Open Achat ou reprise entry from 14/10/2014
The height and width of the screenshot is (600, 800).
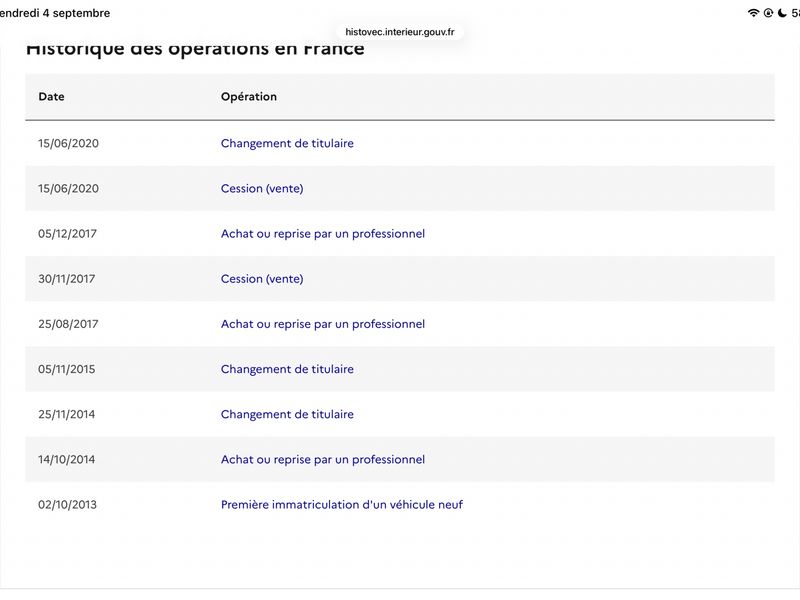pyautogui.click(x=322, y=460)
